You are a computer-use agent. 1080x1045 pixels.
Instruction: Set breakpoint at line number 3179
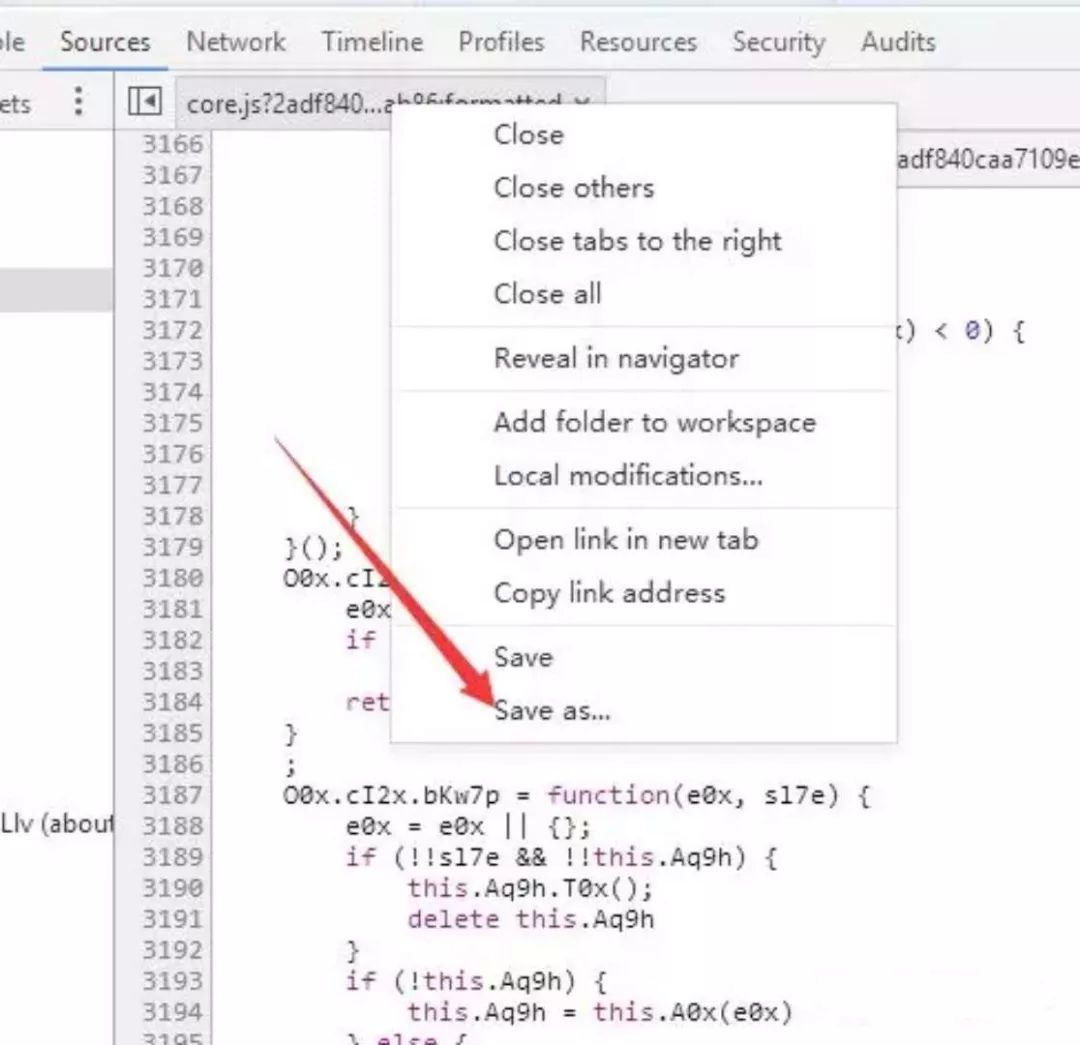(x=173, y=547)
